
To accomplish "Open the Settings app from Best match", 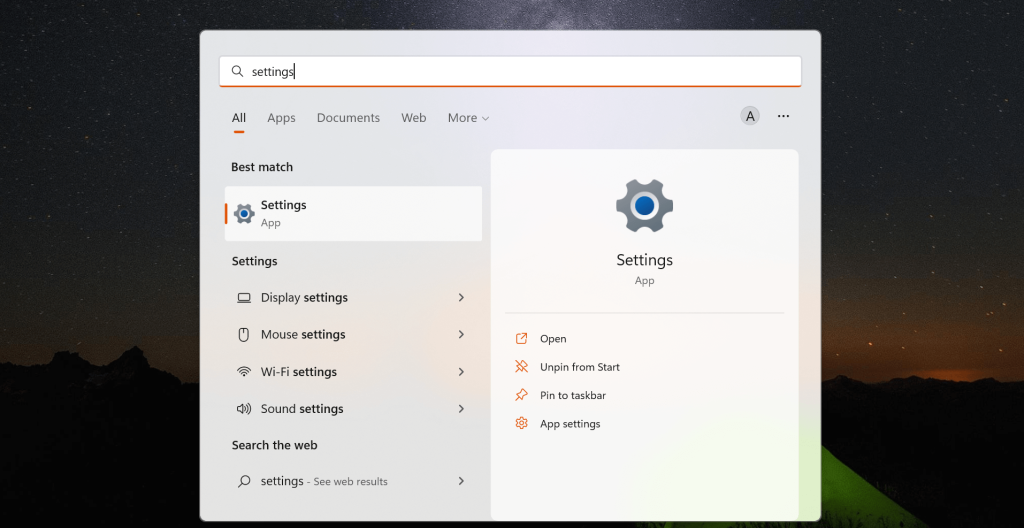I will click(353, 214).
